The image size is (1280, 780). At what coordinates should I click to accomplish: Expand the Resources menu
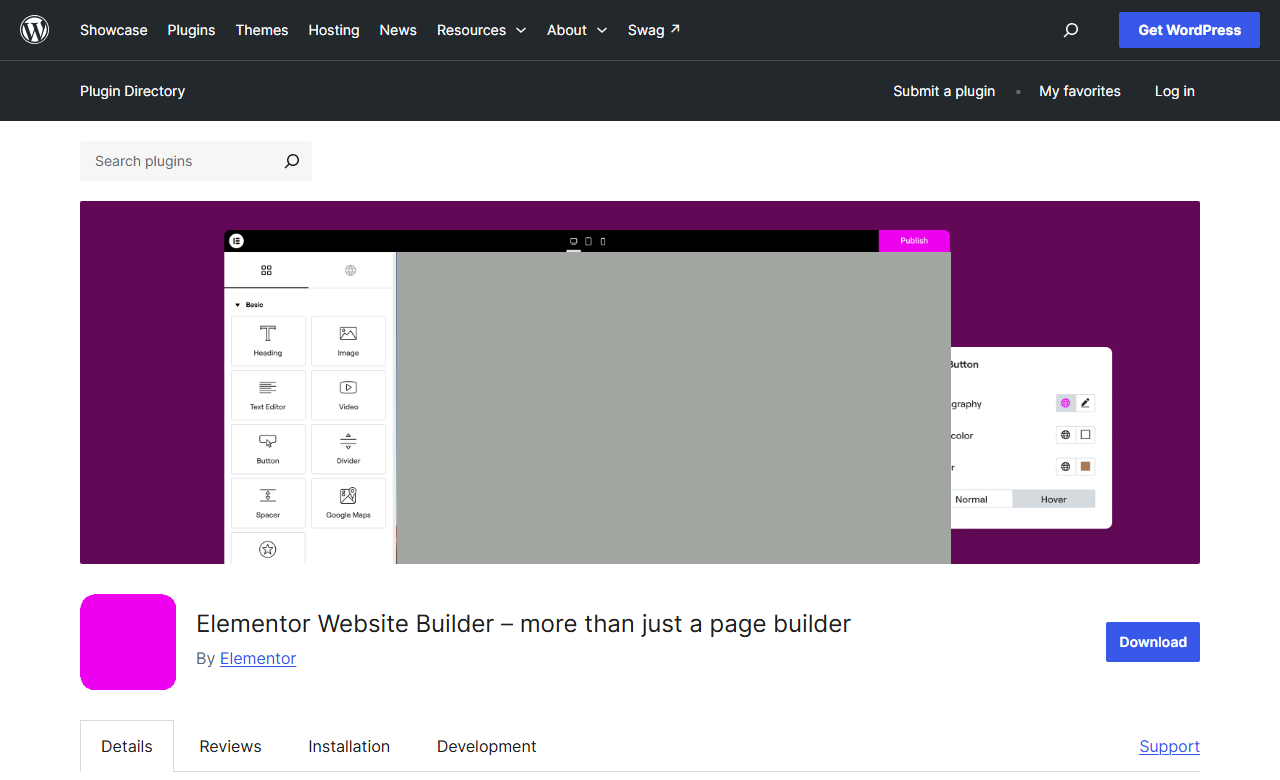click(481, 30)
